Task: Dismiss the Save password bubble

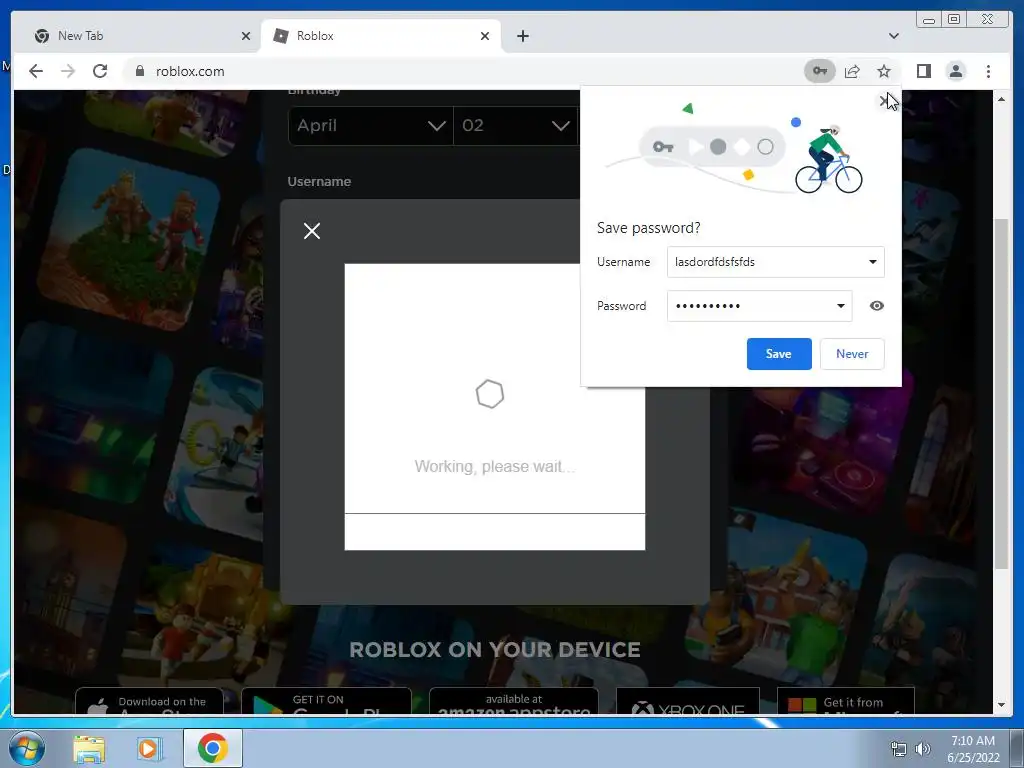Action: 884,101
